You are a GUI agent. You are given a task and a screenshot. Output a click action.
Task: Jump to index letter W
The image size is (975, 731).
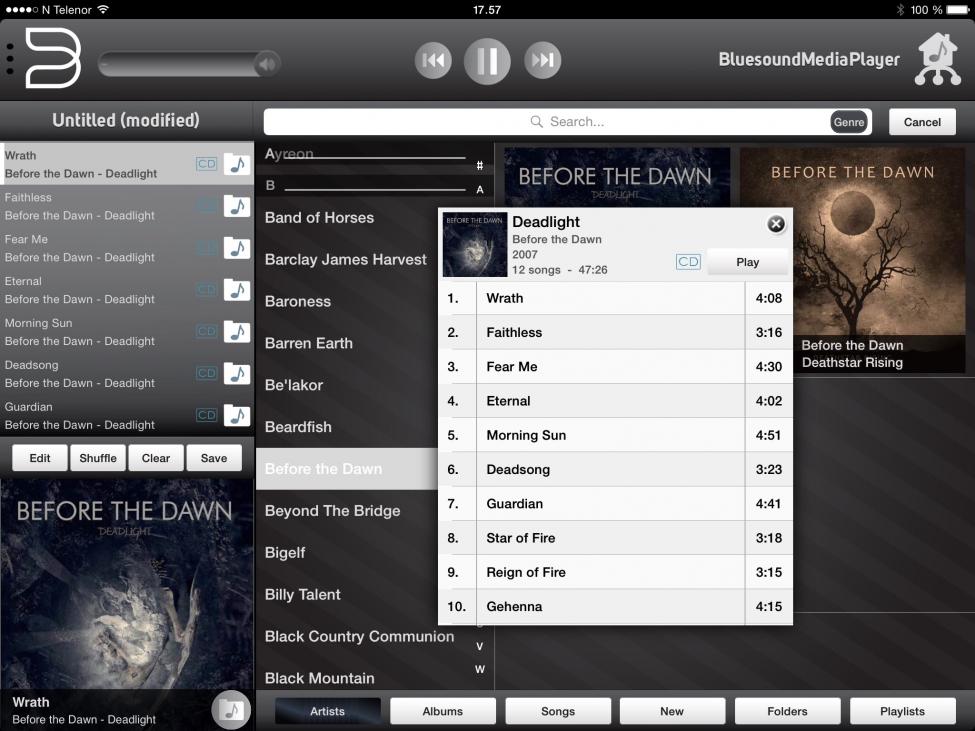[x=479, y=669]
